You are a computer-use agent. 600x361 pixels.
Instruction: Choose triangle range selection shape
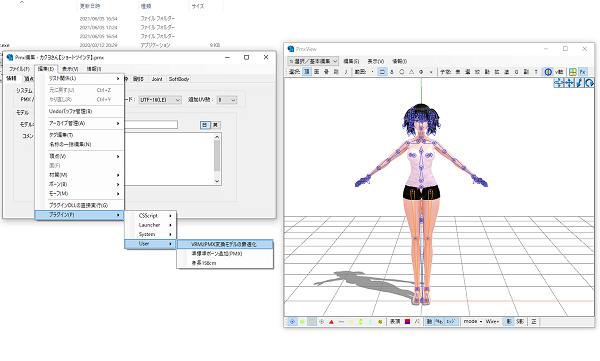point(411,72)
